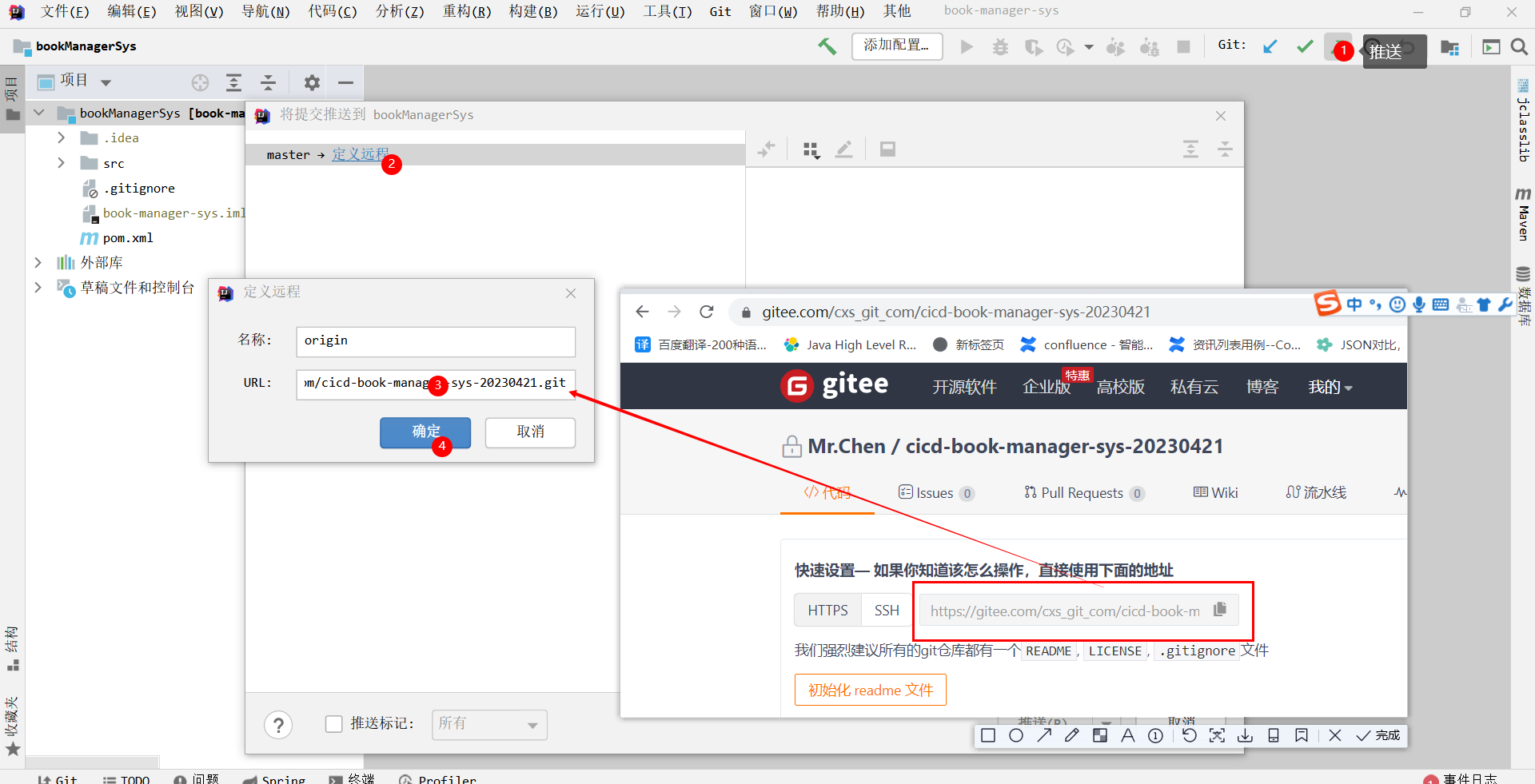Switch to Pull Requests tab

tap(1084, 493)
